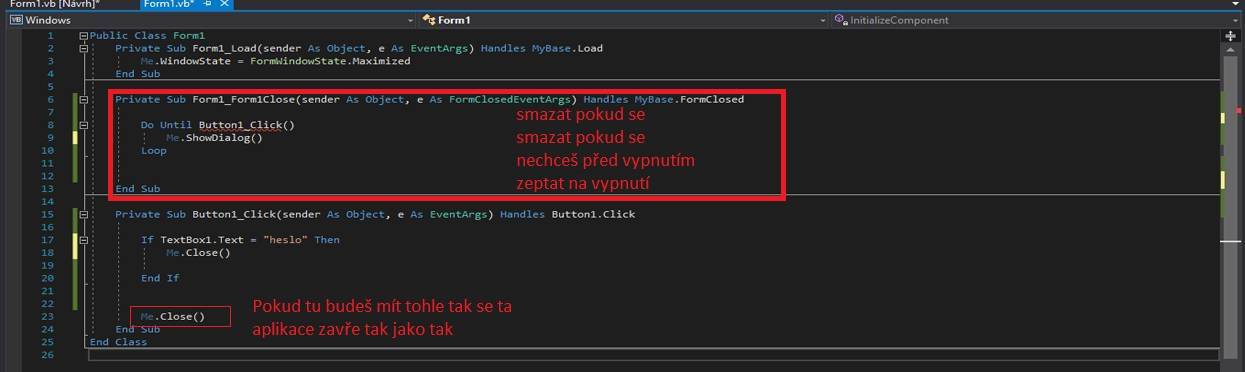Collapse the If TextBox1.Text block outline
The image size is (1245, 372).
click(x=83, y=240)
